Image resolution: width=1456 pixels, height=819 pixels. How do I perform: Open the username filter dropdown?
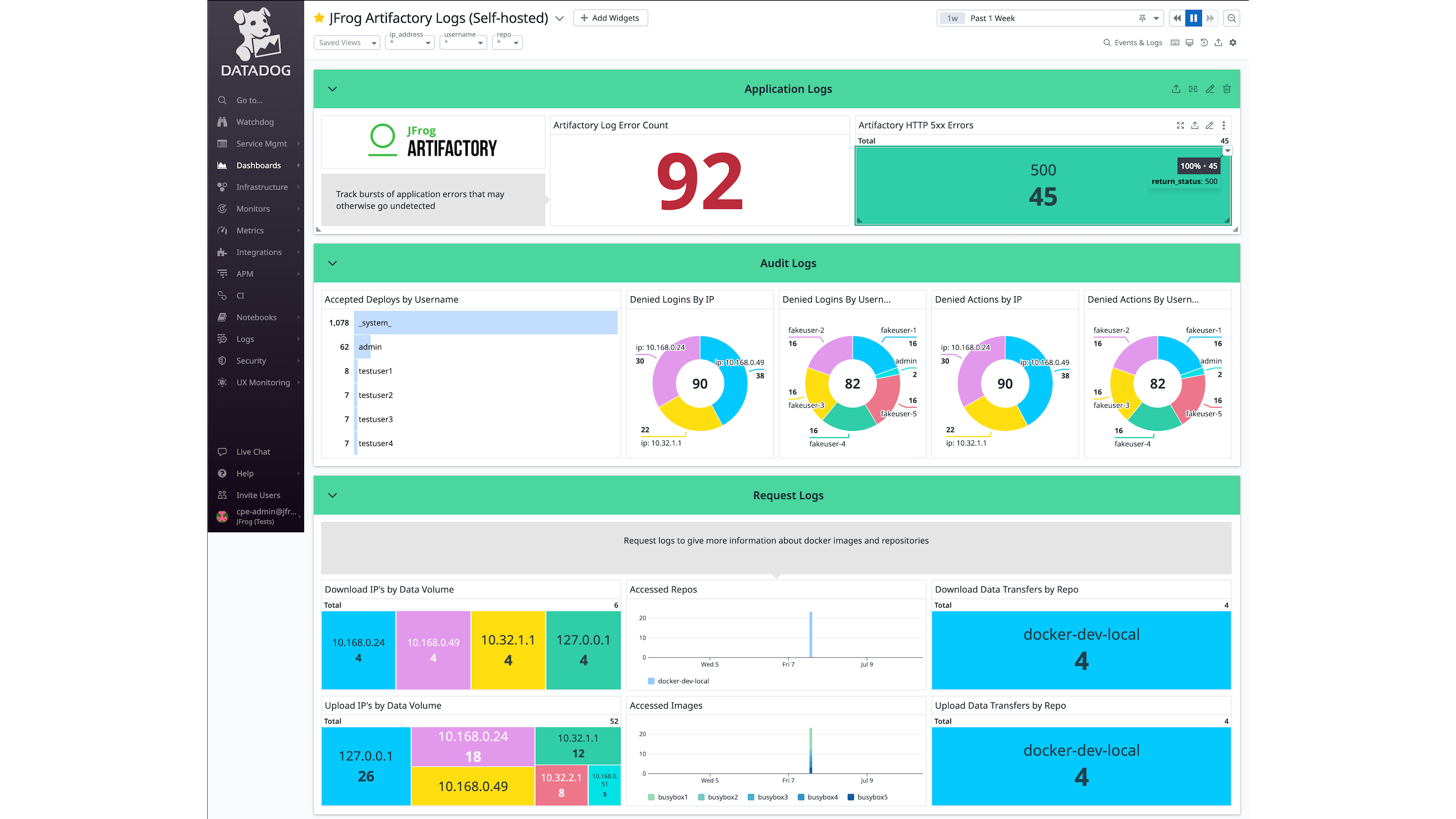coord(463,42)
